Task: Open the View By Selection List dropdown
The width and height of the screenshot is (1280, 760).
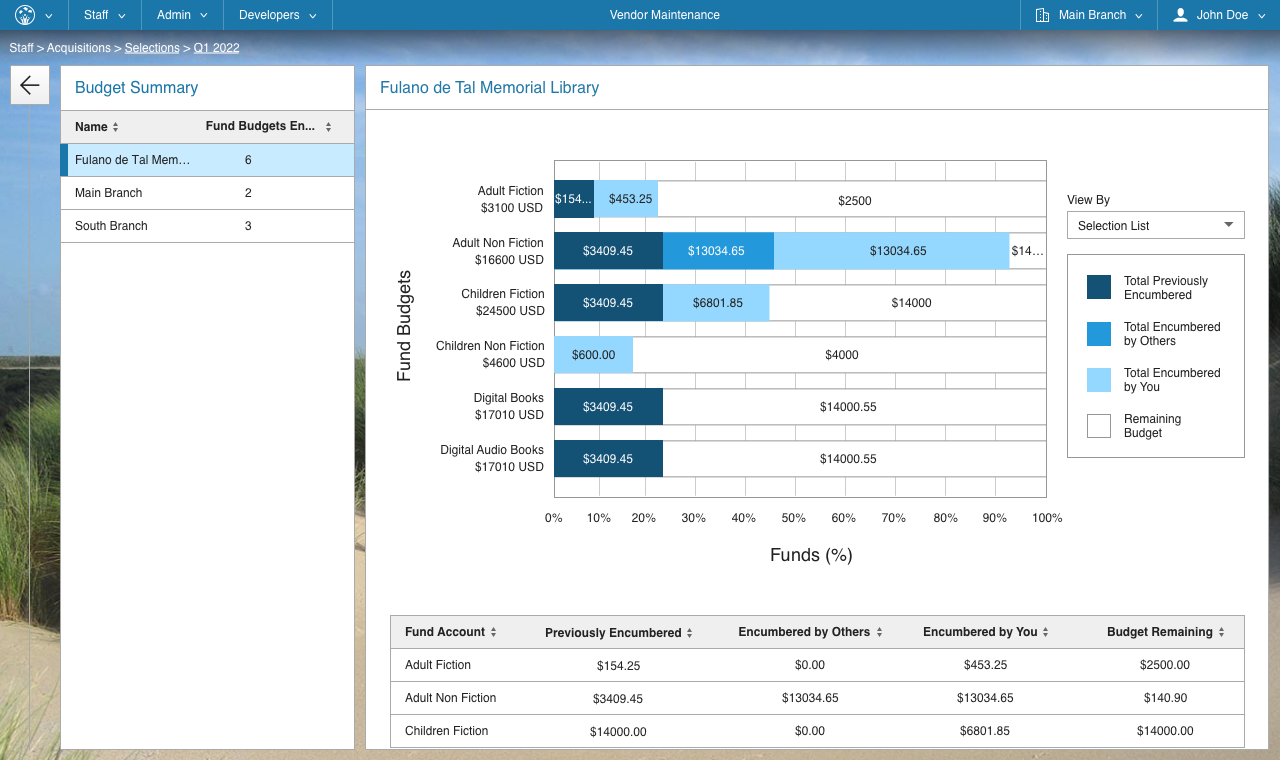Action: (1155, 225)
